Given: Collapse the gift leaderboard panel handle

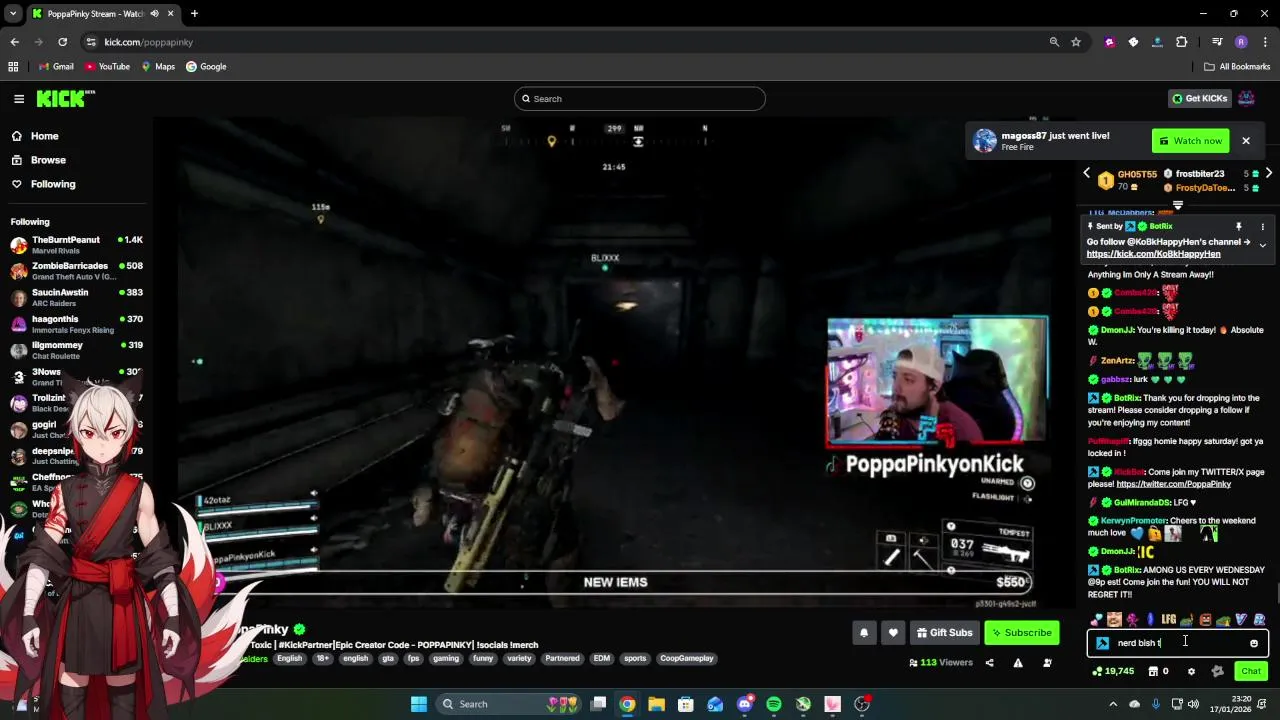Looking at the screenshot, I should click(x=1177, y=205).
